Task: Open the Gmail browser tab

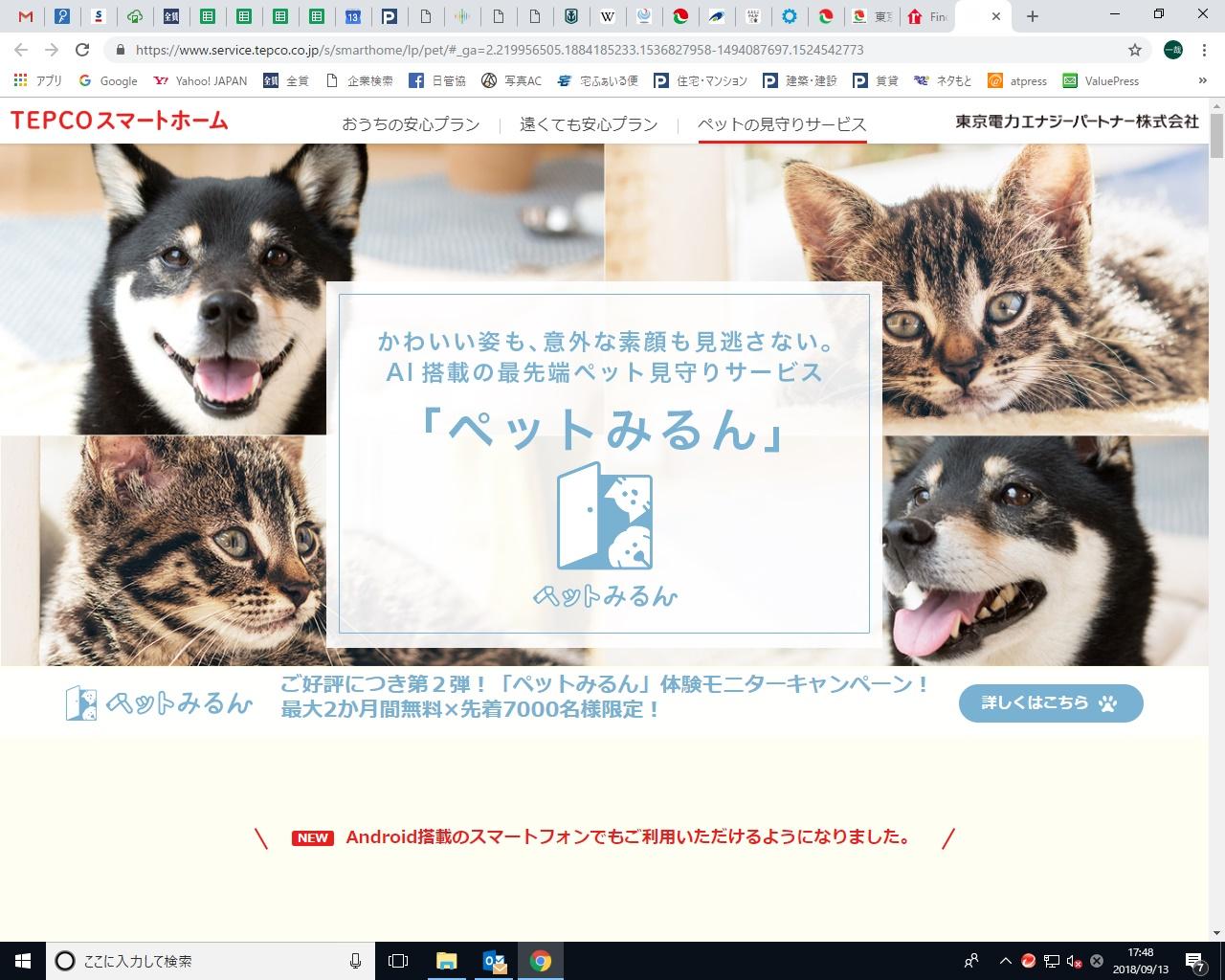Action: 26,16
